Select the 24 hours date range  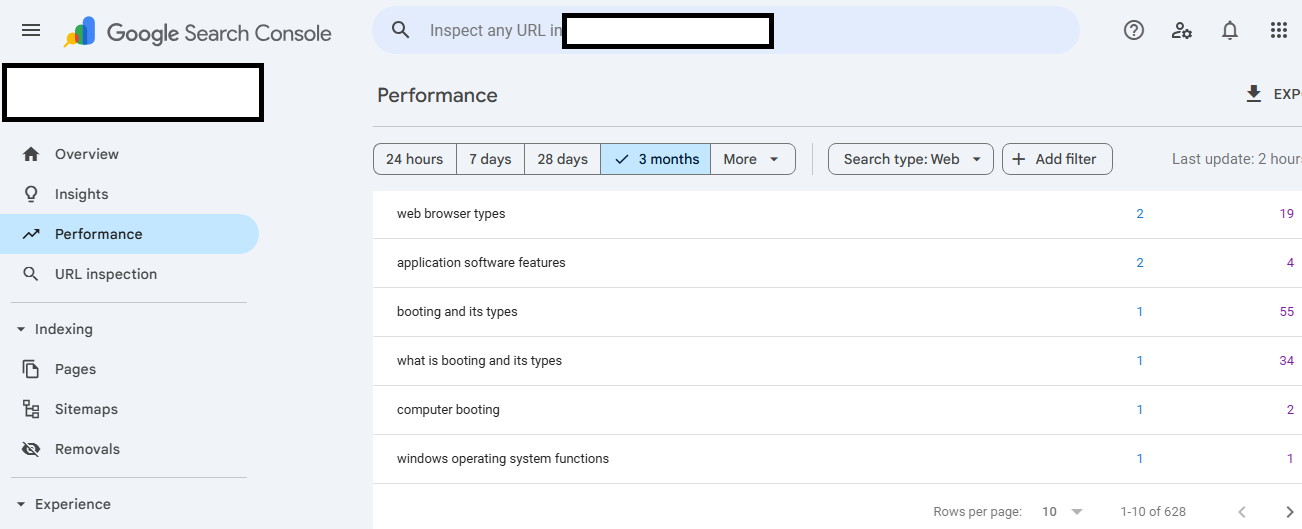[414, 159]
